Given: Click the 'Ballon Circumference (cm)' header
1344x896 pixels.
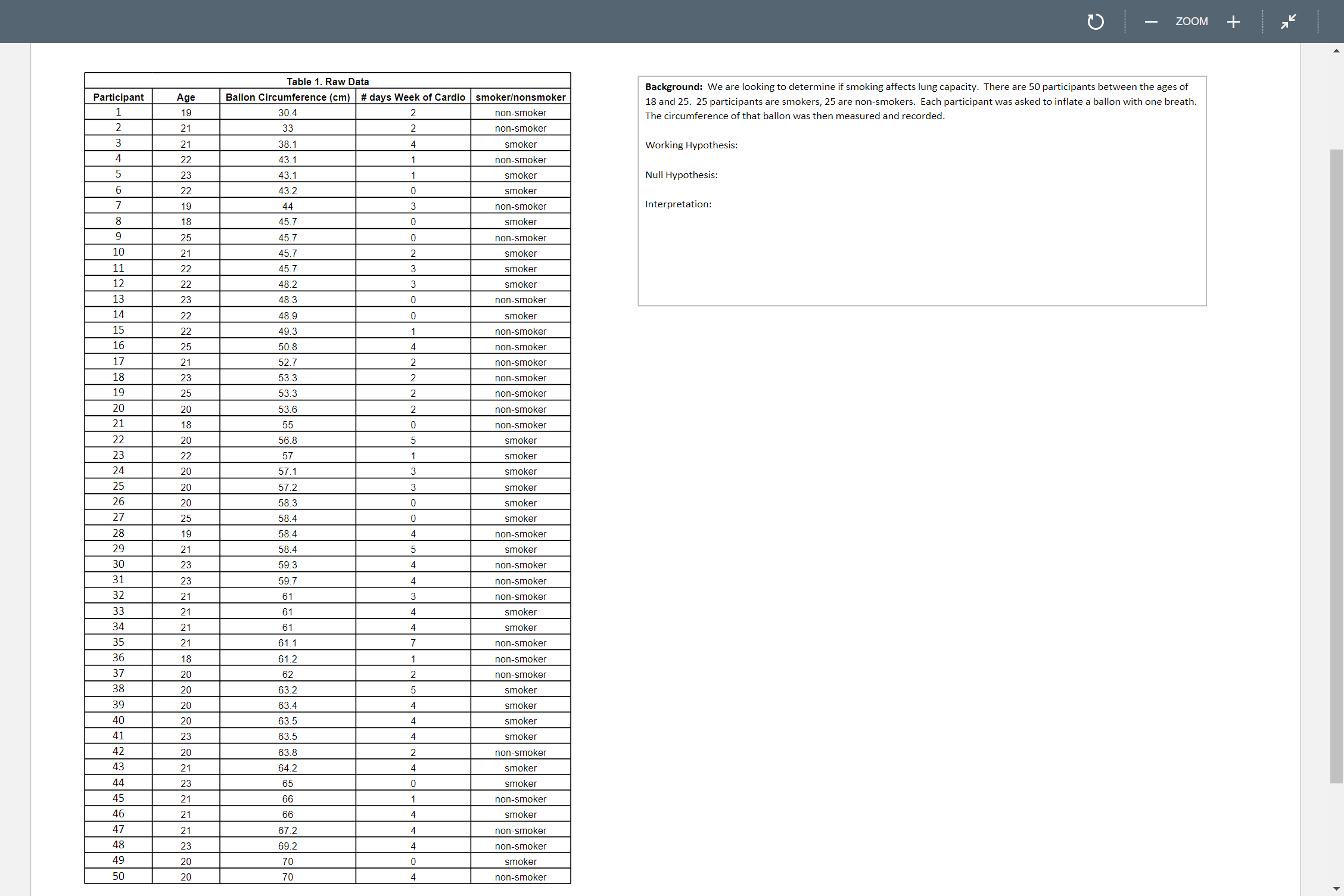Looking at the screenshot, I should 288,97.
